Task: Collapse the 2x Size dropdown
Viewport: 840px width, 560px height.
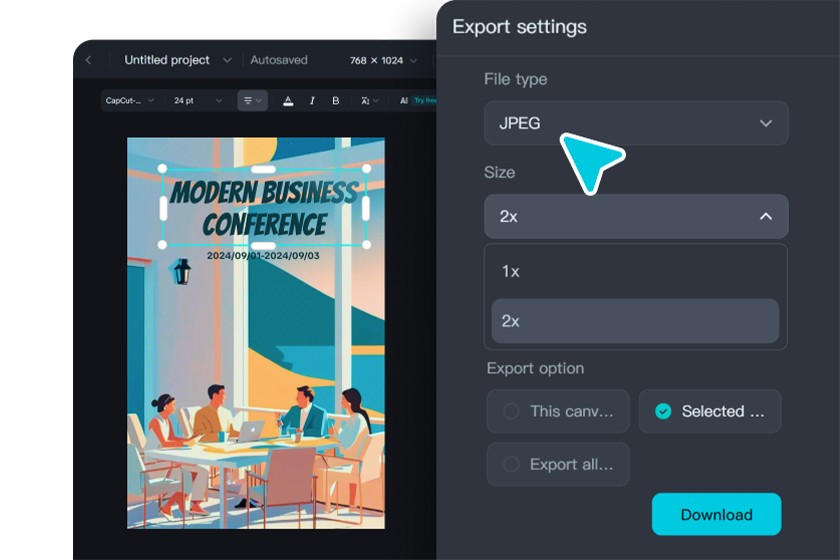Action: pos(636,216)
